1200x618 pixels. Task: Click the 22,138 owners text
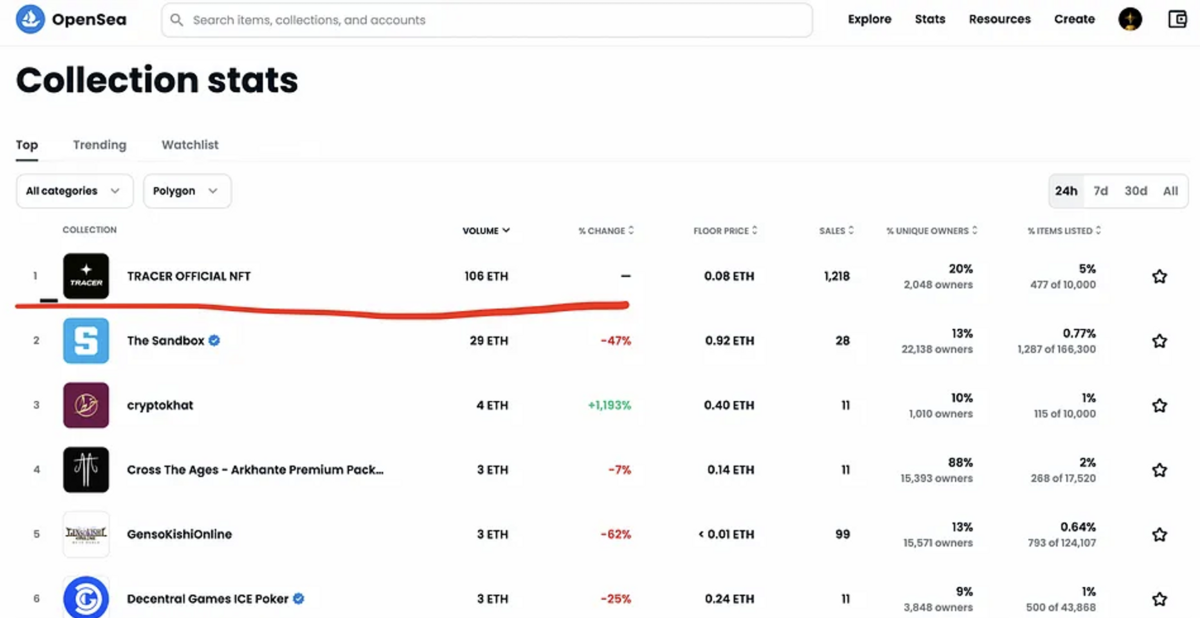(935, 350)
